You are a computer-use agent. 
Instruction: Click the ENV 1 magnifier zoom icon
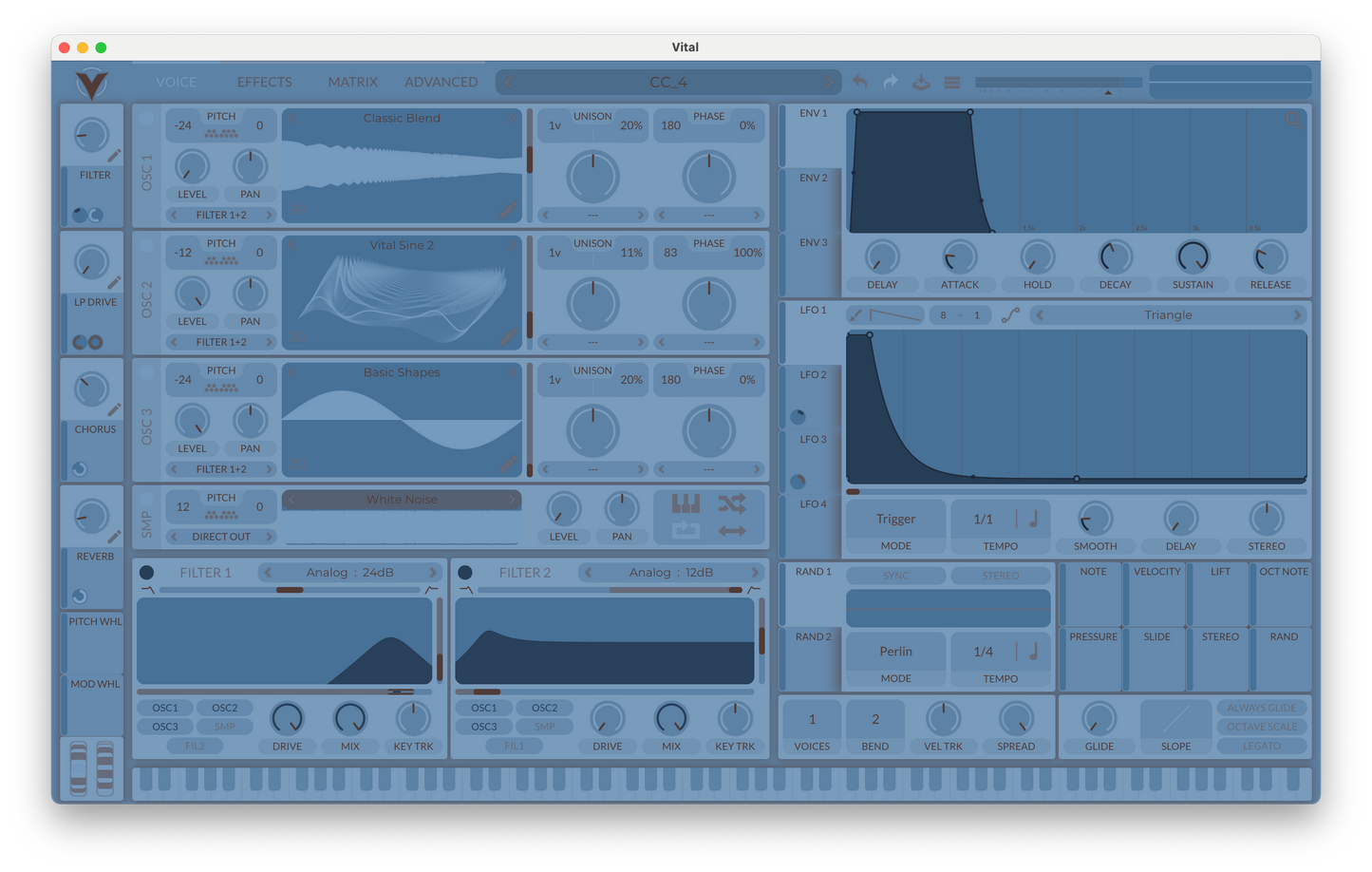(x=1292, y=120)
